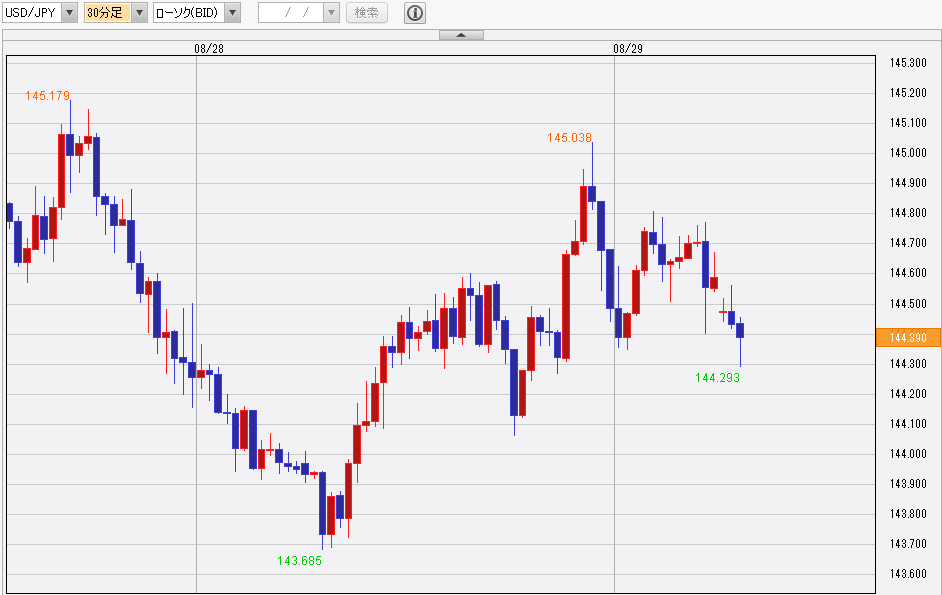
Task: Click the 144.800 axis value
Action: click(x=908, y=213)
